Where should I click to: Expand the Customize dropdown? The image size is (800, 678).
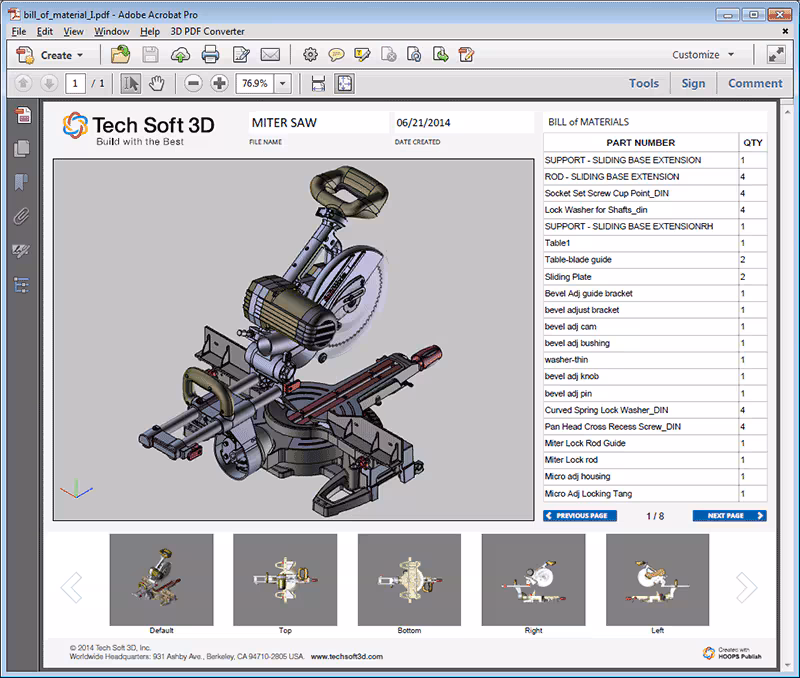point(704,55)
